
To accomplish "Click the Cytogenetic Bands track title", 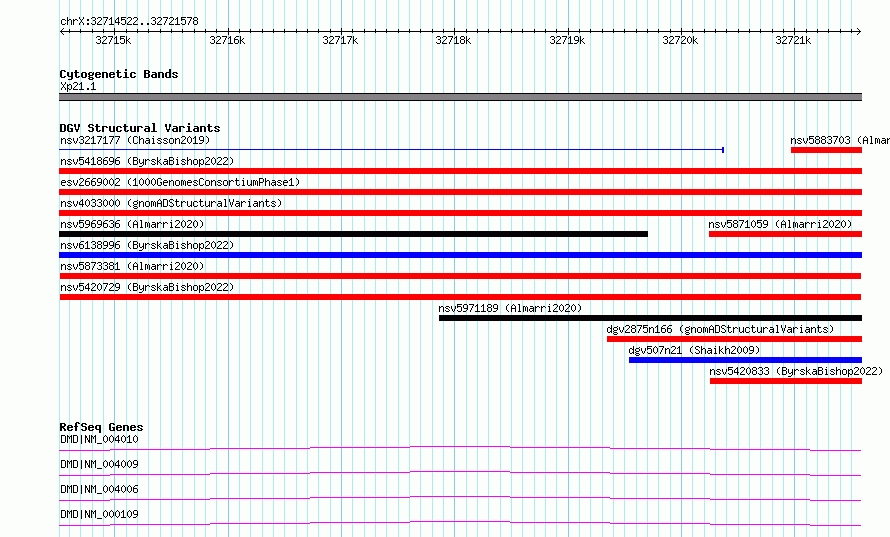I will pos(119,74).
